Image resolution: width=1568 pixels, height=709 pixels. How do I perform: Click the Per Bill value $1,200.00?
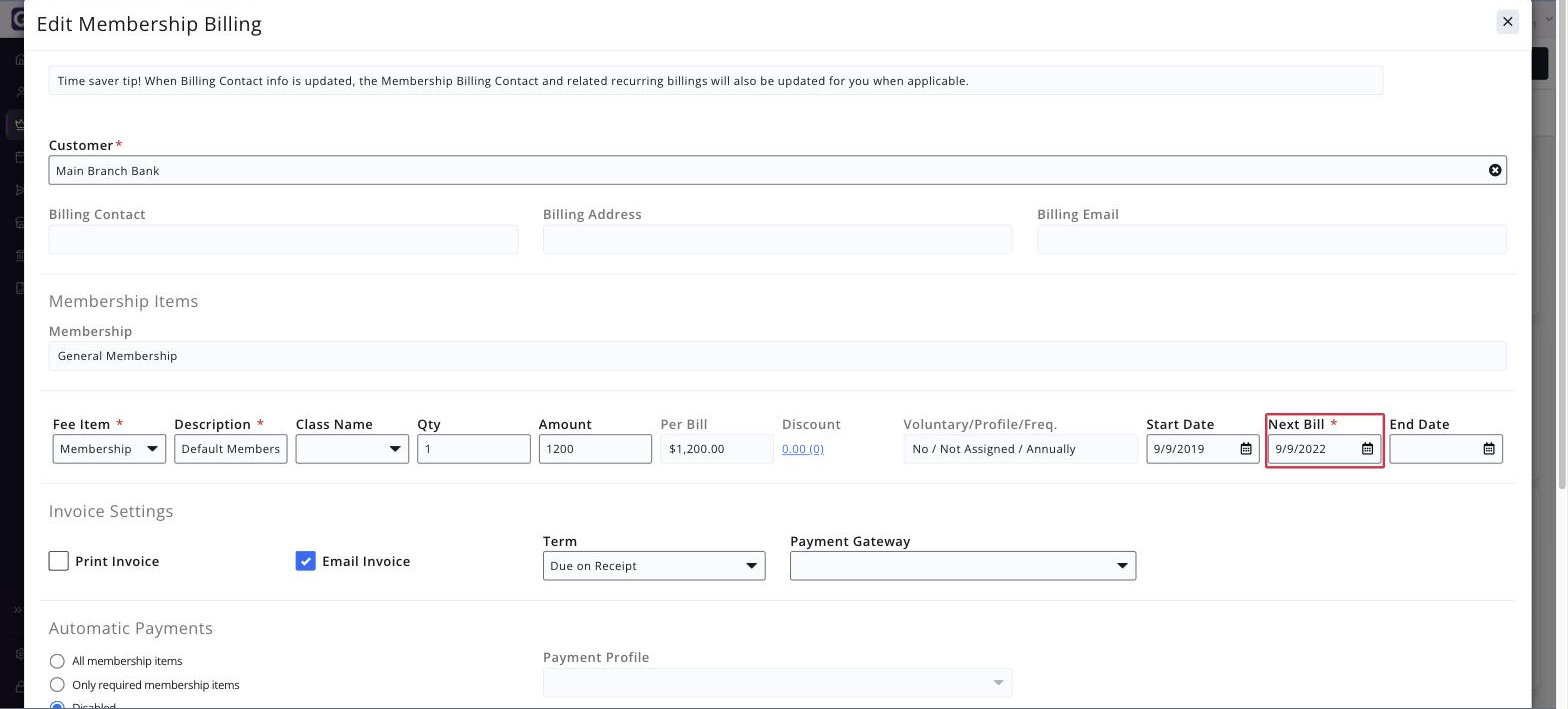716,449
